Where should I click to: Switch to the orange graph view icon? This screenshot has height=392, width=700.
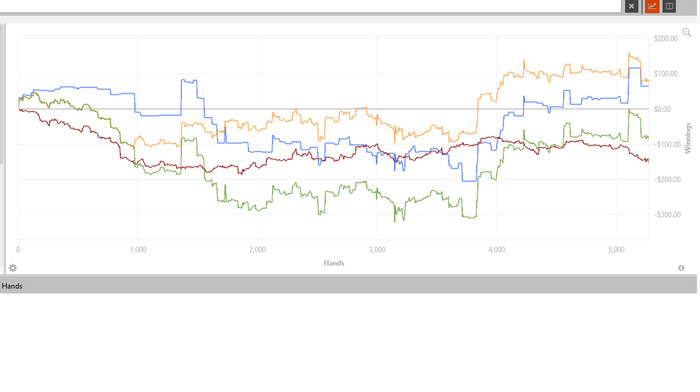[652, 6]
